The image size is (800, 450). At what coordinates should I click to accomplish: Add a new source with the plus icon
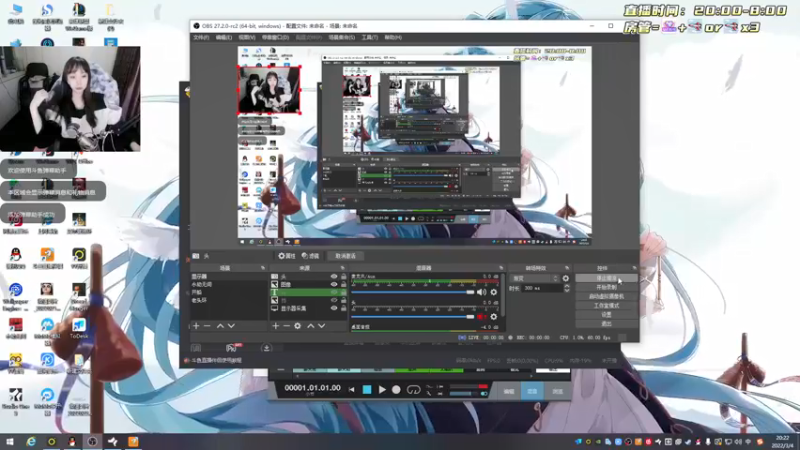276,326
